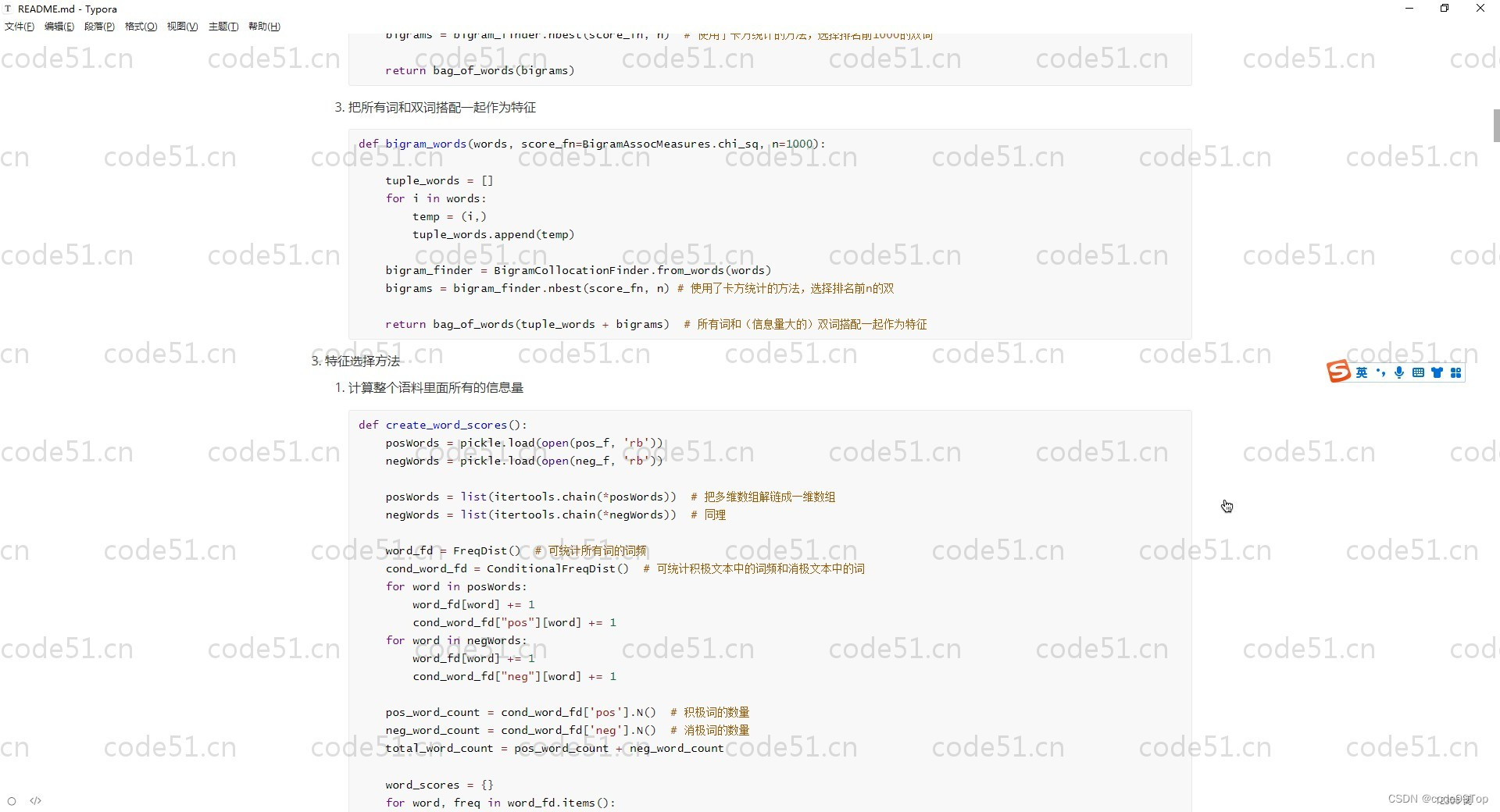Click the line for word in negWords:
1500x812 pixels.
pos(456,640)
